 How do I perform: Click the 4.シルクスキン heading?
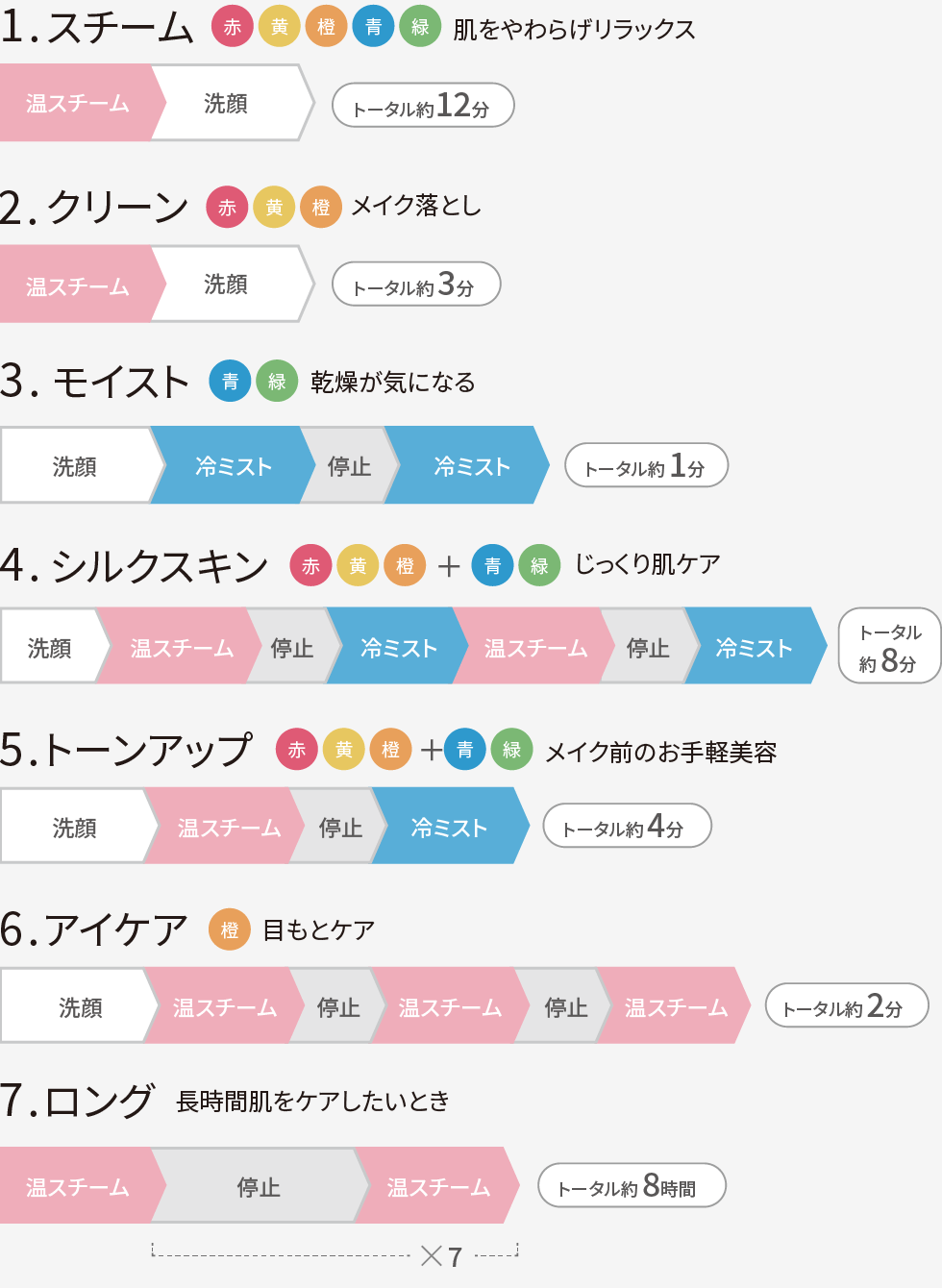[x=135, y=565]
